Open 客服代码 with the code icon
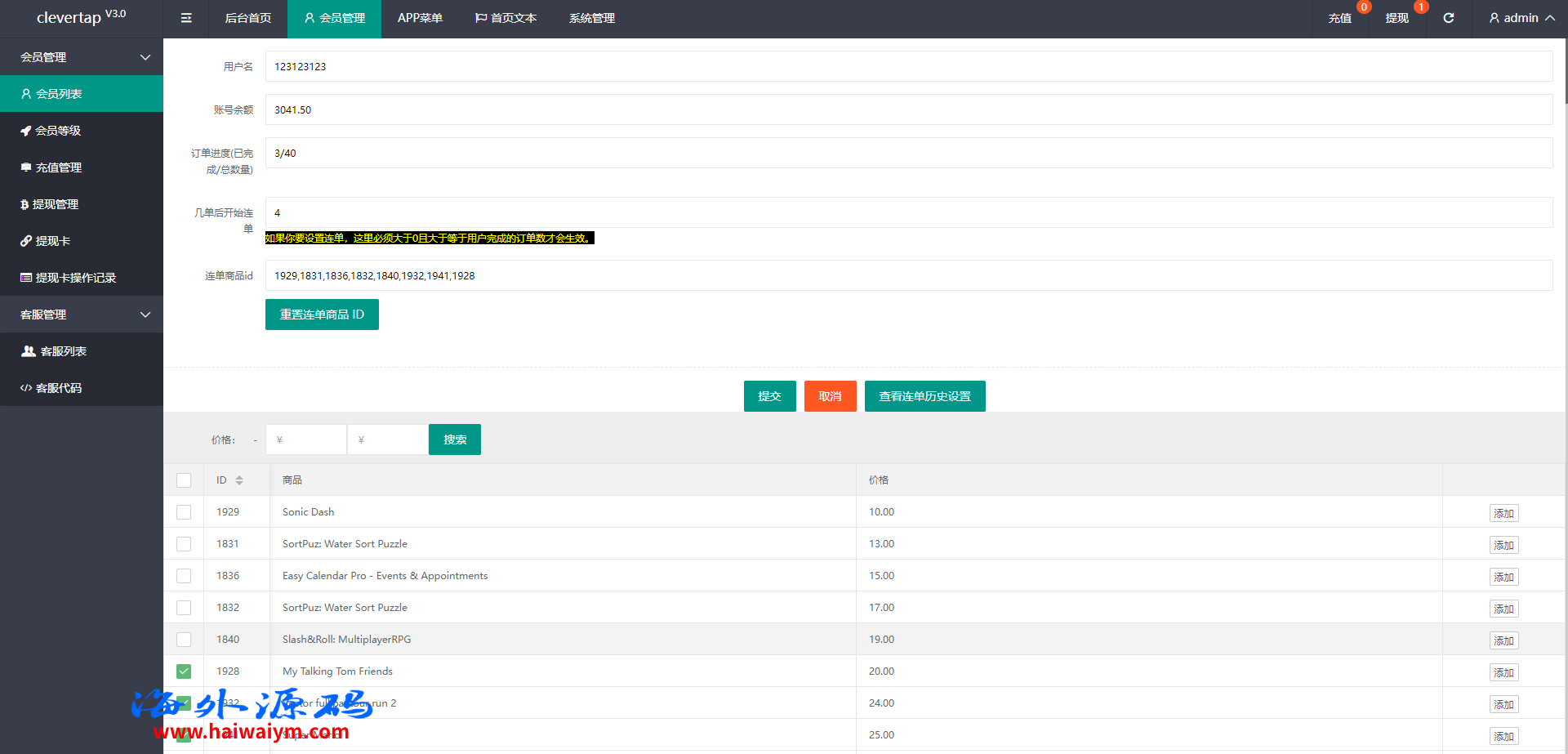The height and width of the screenshot is (754, 1568). tap(58, 388)
